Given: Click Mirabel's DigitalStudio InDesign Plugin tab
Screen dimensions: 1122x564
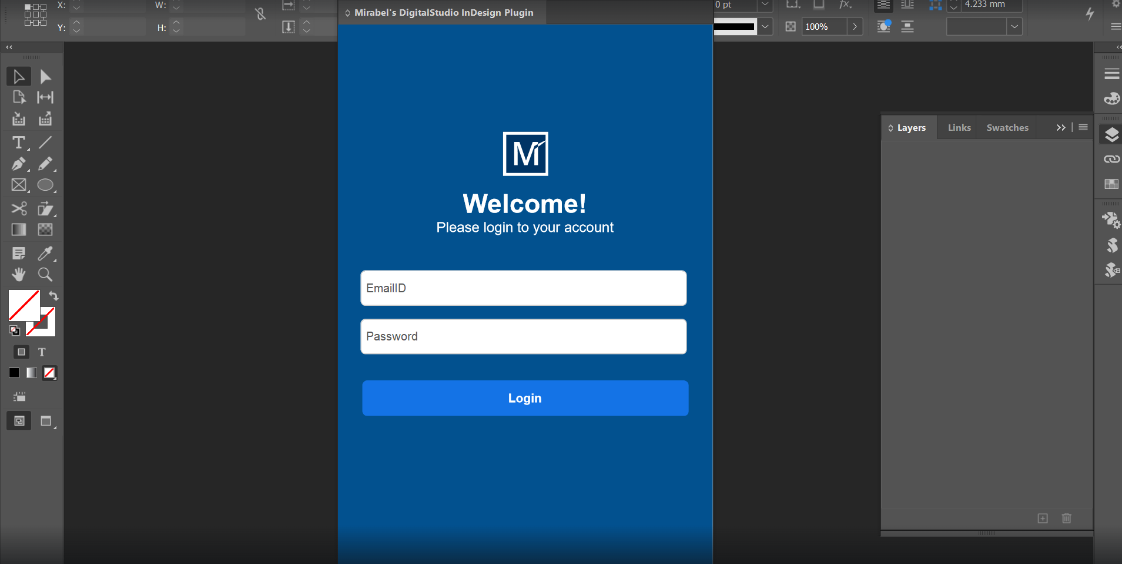Looking at the screenshot, I should click(x=443, y=13).
